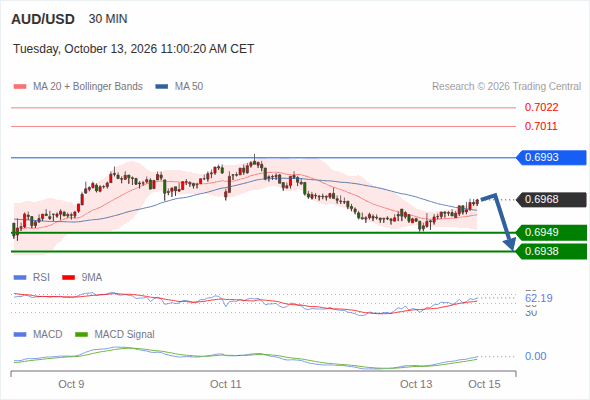The image size is (590, 400).
Task: Click the MA 20 + Bollinger Bands legend label
Action: (x=88, y=87)
